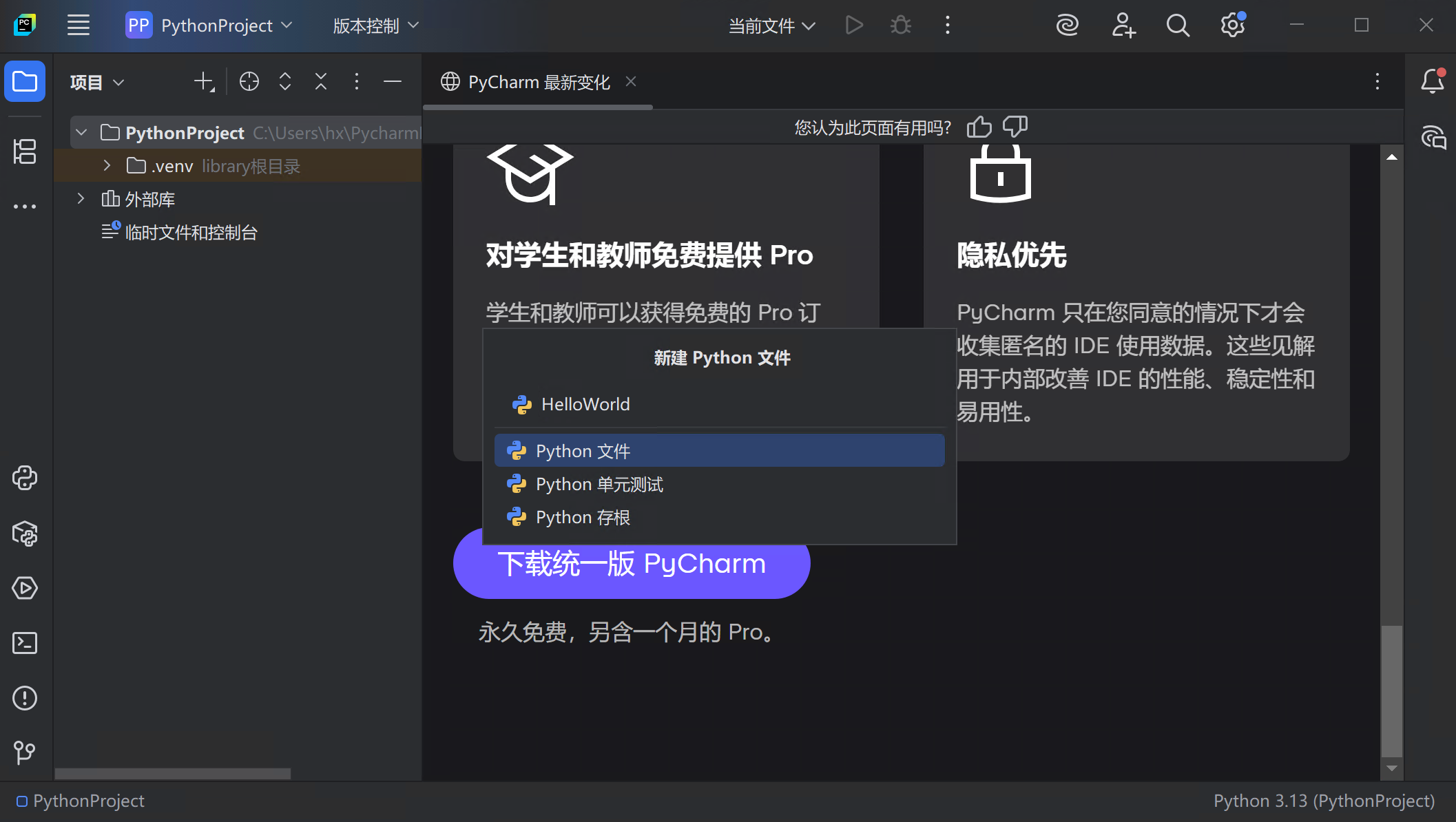1456x822 pixels.
Task: Open AI Chat panel icon on right
Action: [x=1433, y=138]
